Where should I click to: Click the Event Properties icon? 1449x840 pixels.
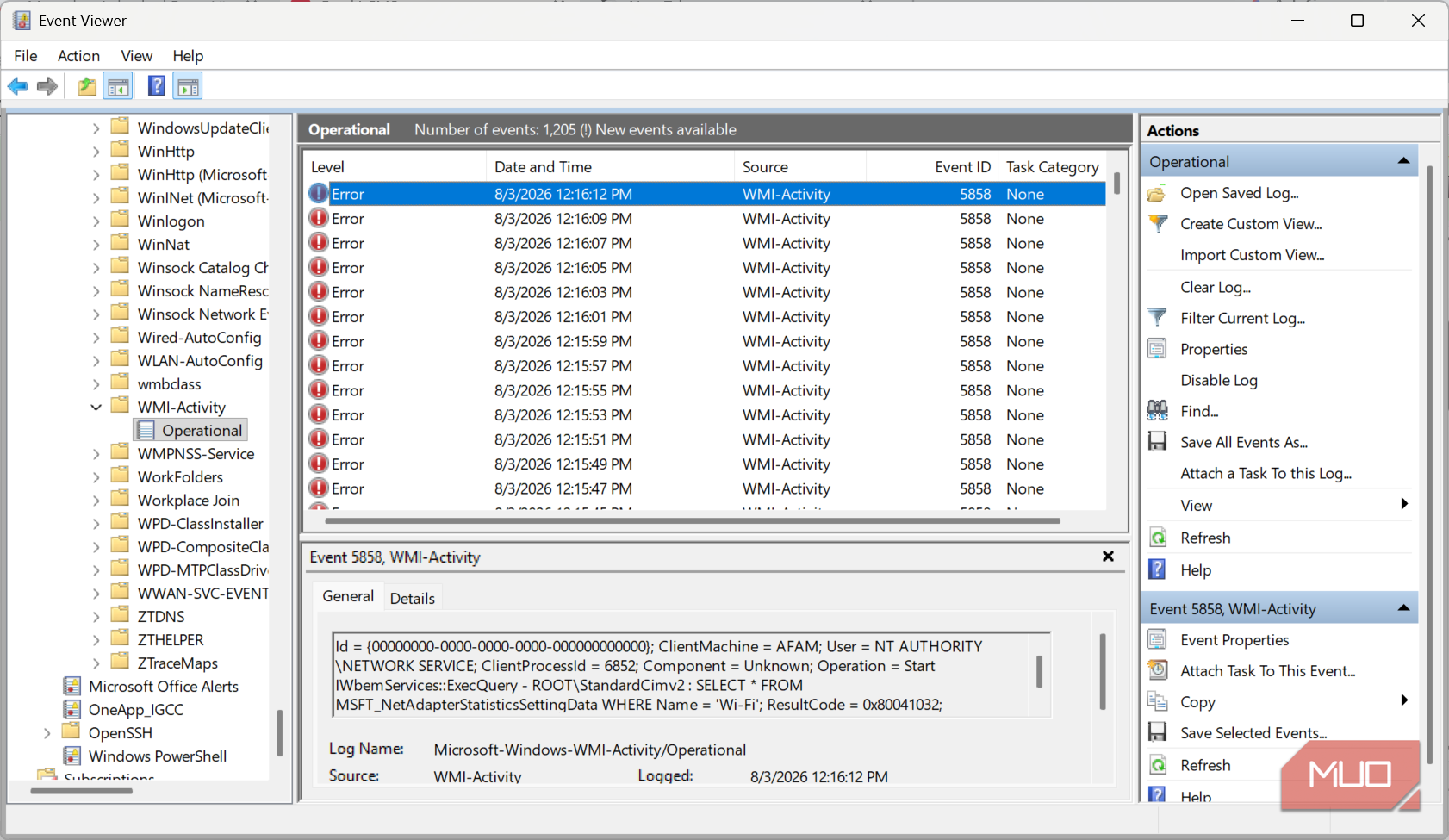point(1157,639)
